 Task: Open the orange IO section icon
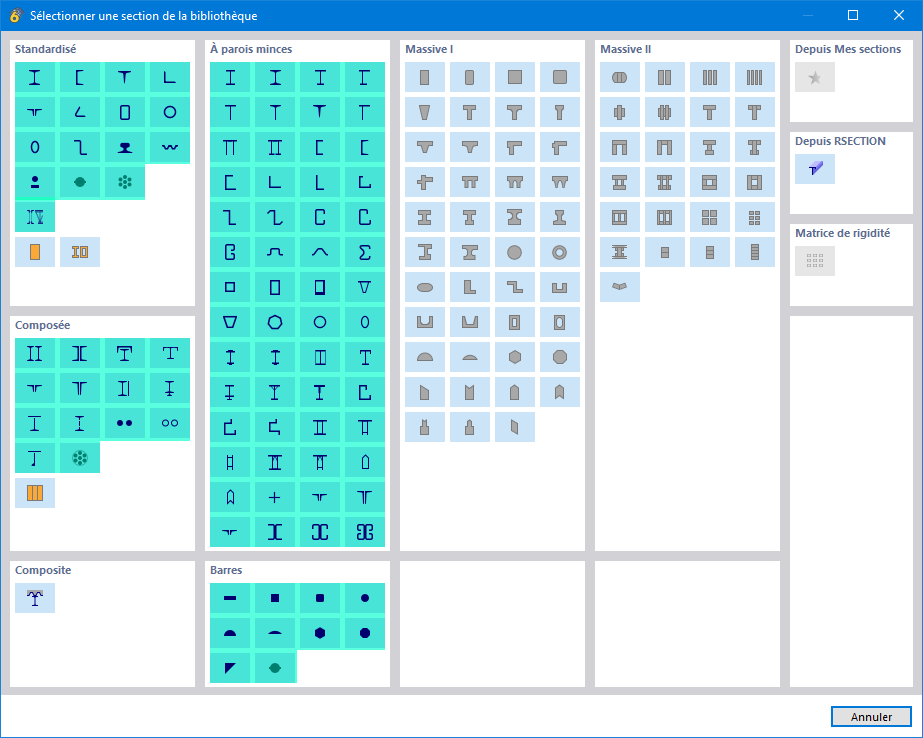point(79,252)
